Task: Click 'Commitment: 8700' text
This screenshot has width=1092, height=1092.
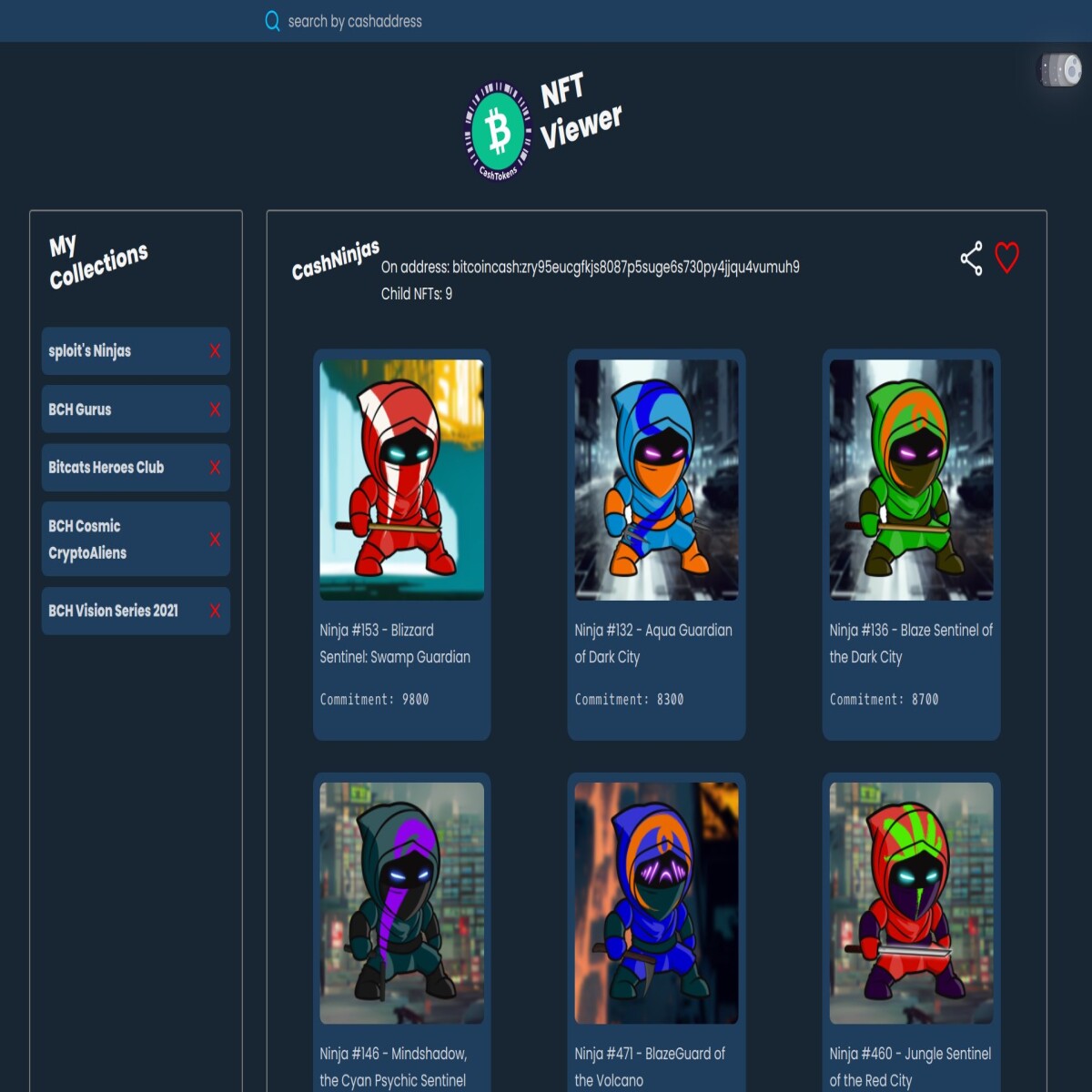Action: point(884,699)
